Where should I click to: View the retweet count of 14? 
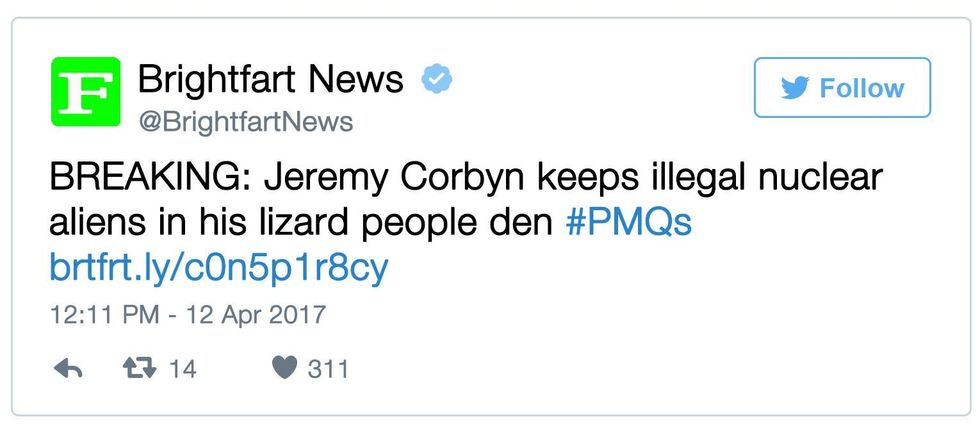click(x=182, y=369)
